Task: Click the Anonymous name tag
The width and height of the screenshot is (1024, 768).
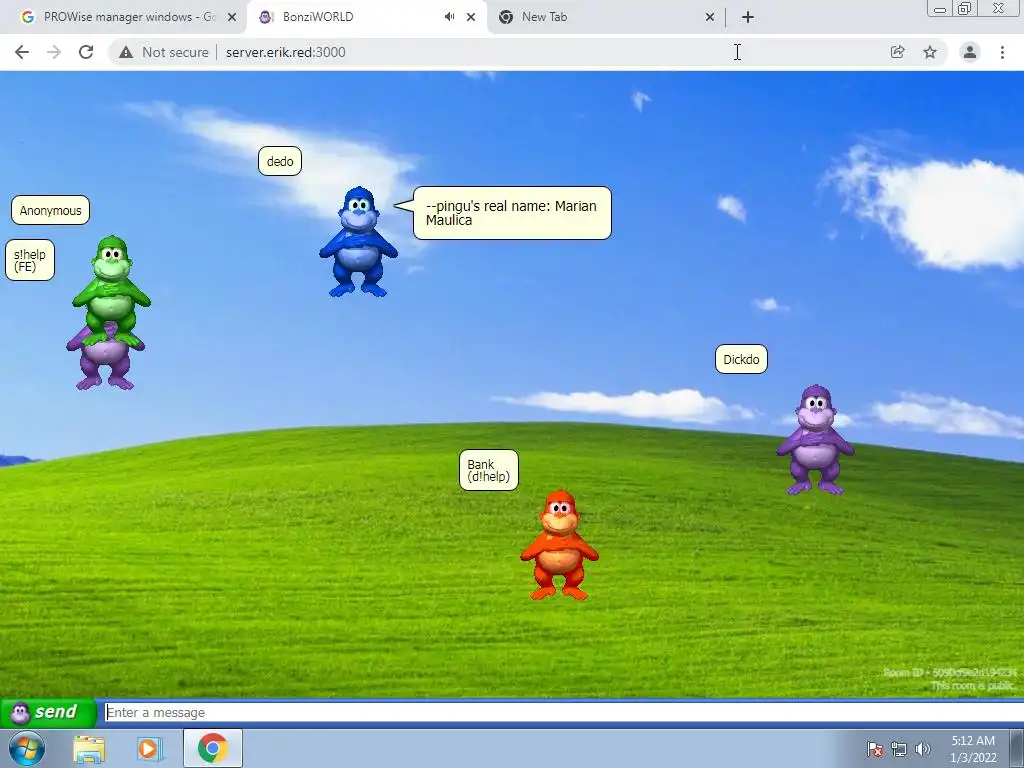Action: coord(50,210)
